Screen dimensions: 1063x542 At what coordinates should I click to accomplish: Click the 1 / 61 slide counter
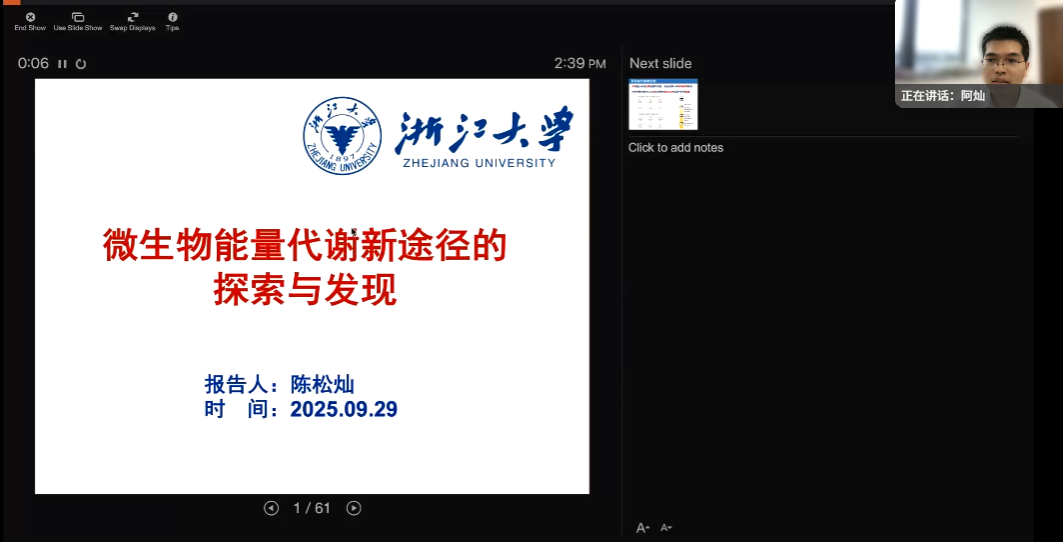tap(312, 508)
